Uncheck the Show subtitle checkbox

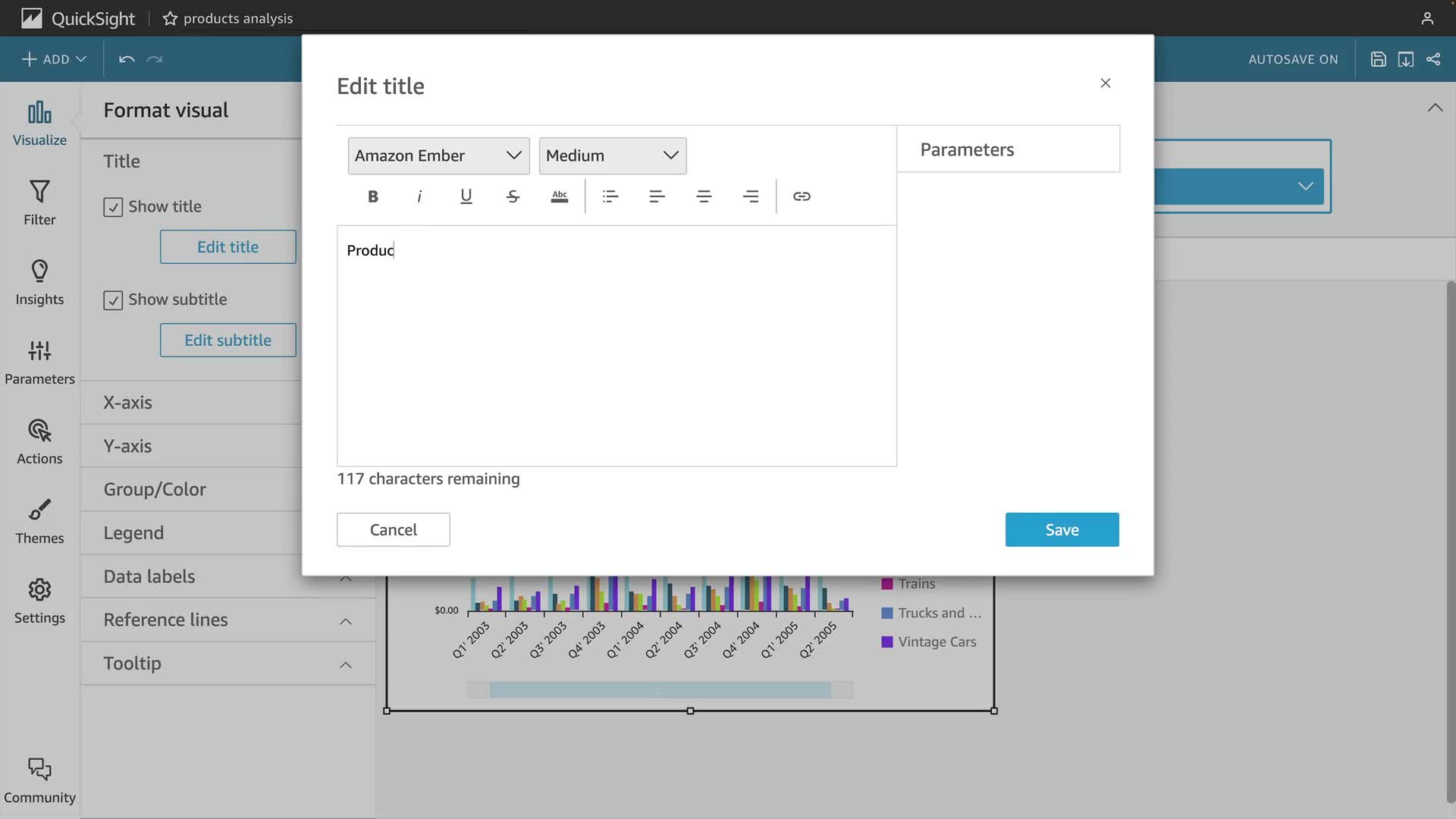(x=113, y=300)
